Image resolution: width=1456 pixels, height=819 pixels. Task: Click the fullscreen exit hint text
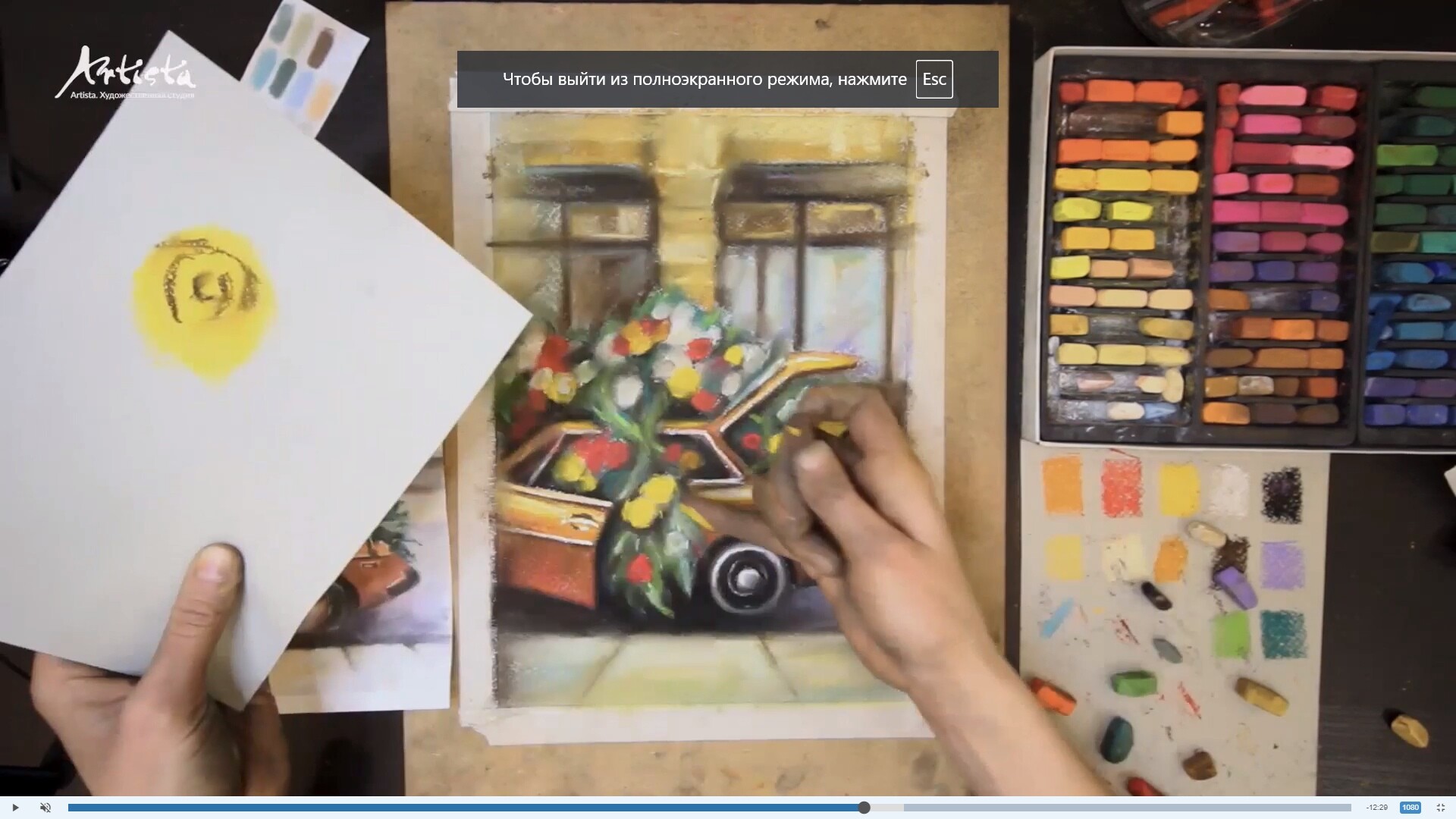704,79
